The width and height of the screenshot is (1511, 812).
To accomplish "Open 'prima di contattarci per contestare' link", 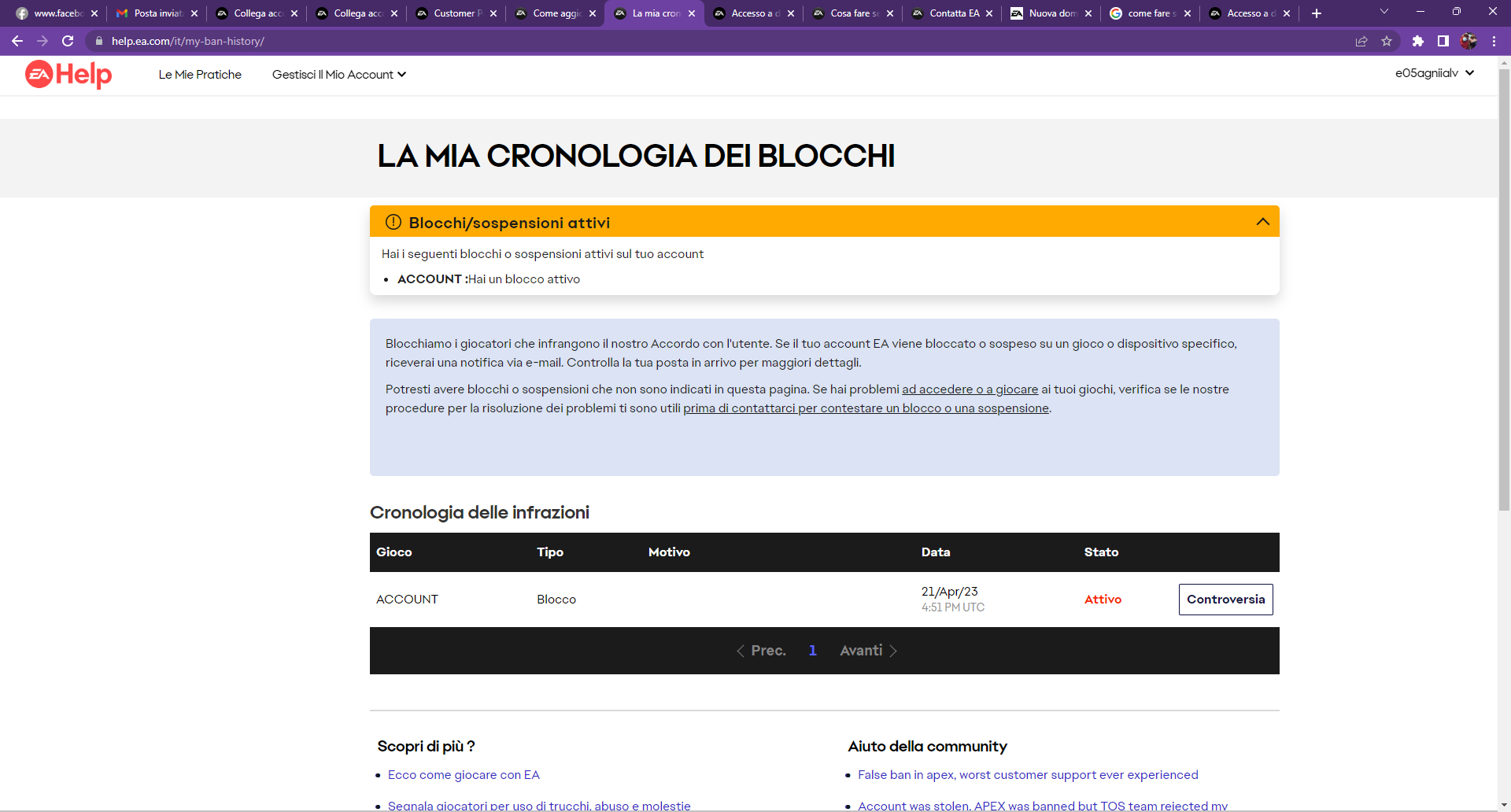I will [x=866, y=408].
